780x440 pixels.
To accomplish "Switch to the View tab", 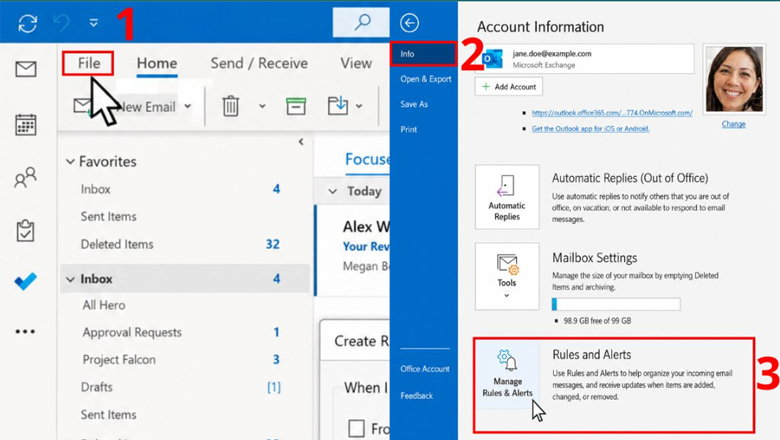I will (x=356, y=64).
